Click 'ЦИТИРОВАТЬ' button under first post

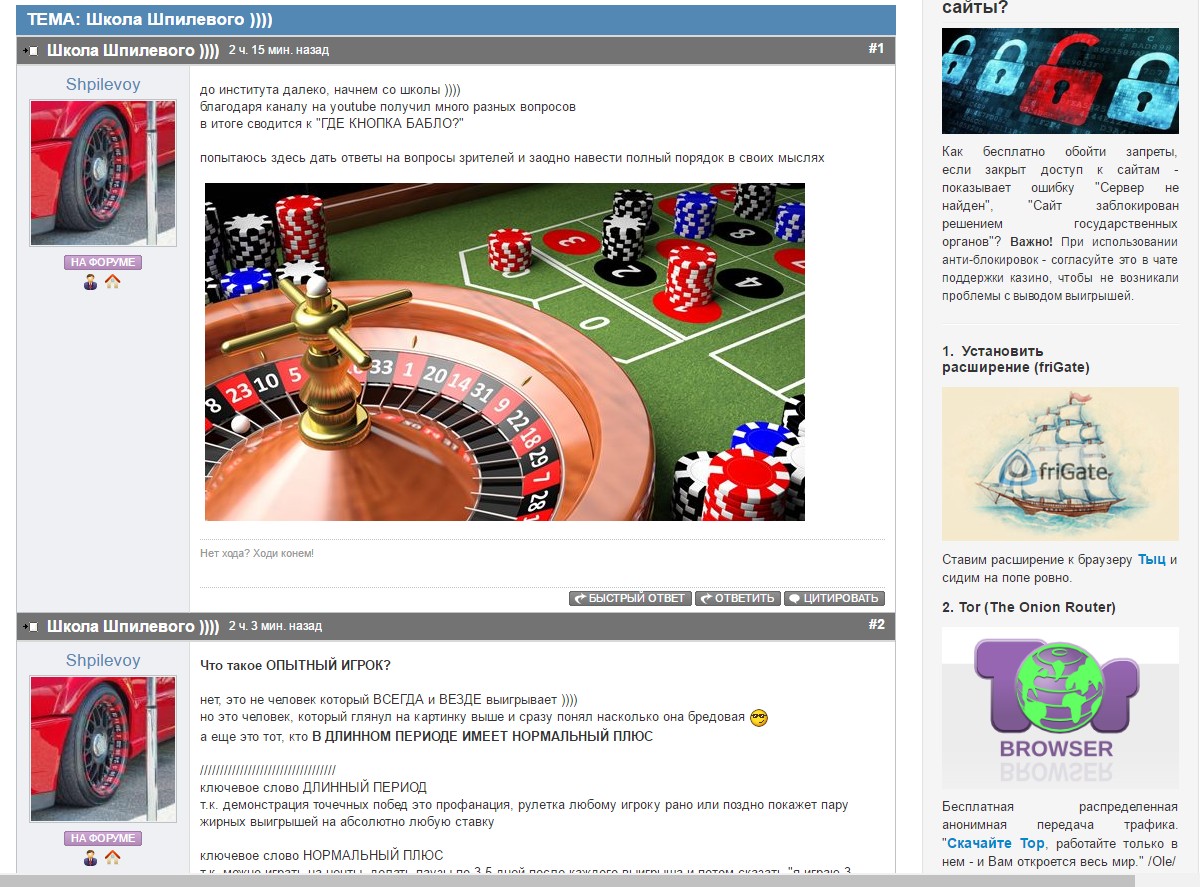click(834, 598)
